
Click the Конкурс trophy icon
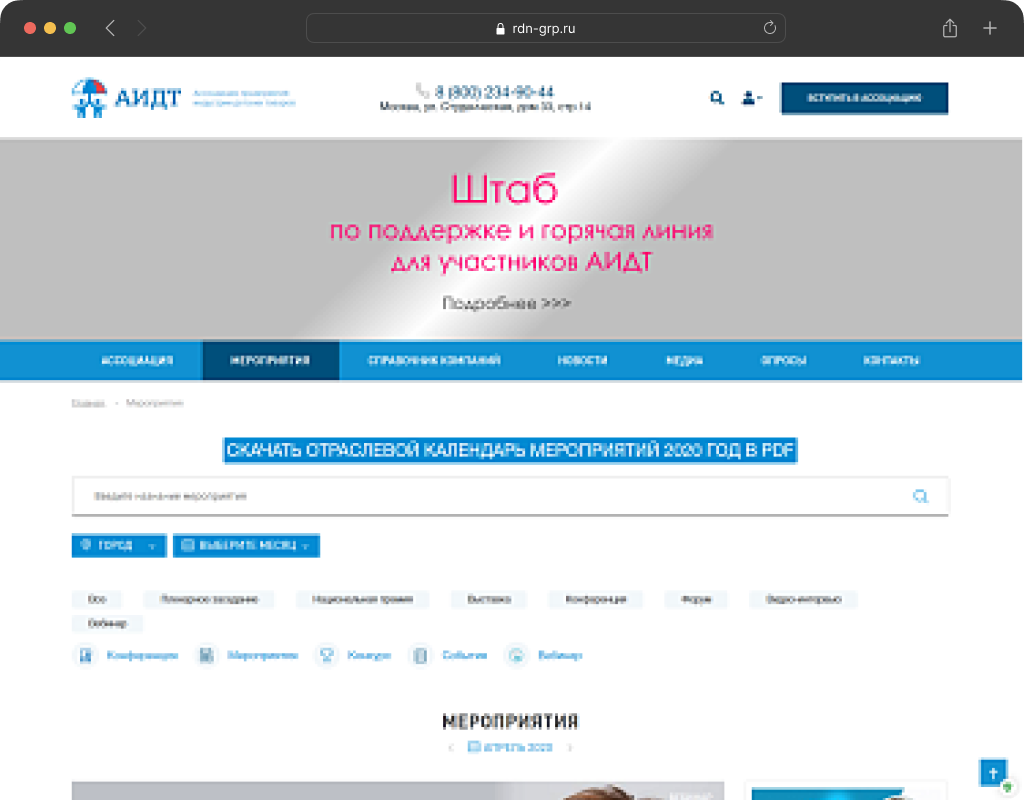[326, 656]
